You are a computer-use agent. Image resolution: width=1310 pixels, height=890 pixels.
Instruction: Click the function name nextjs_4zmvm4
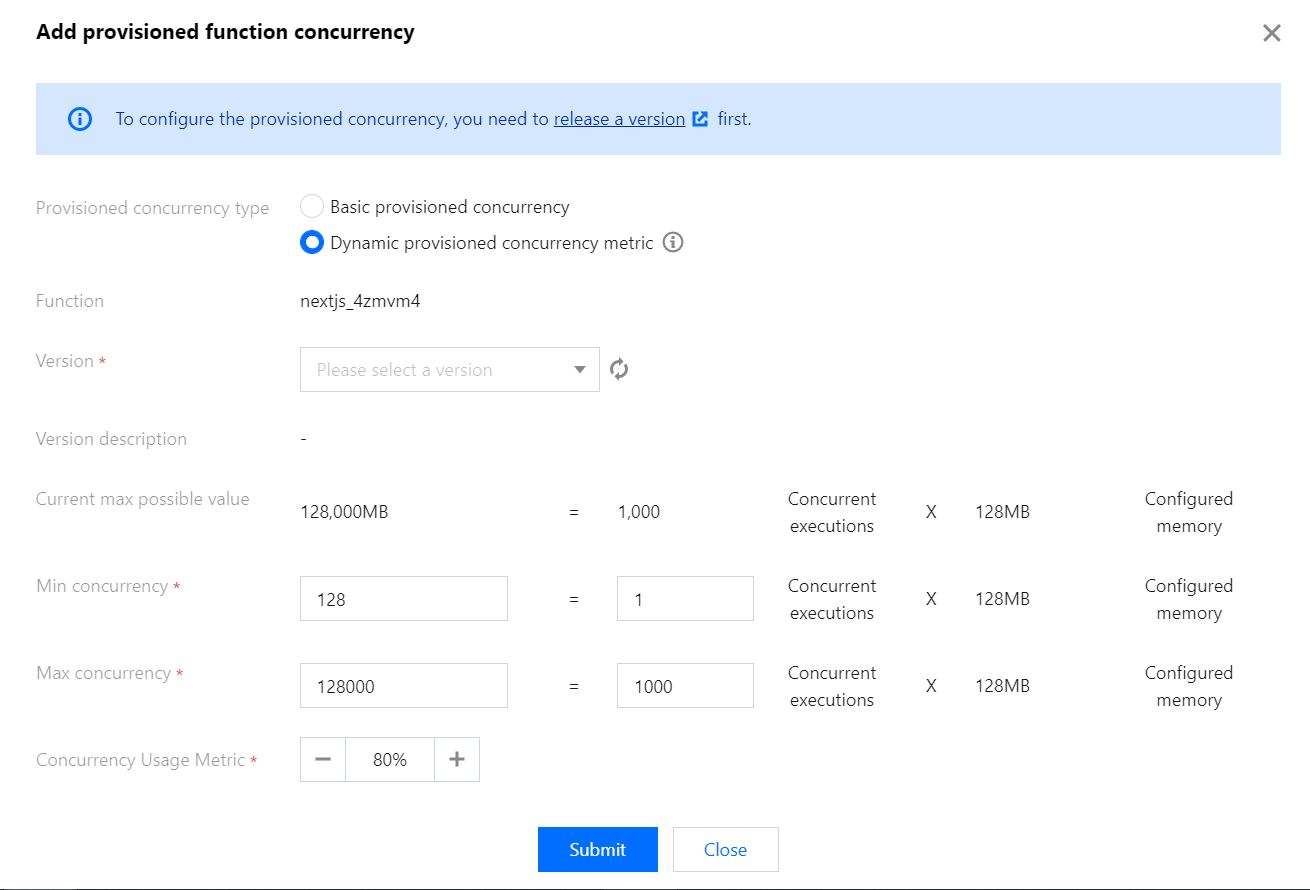(360, 301)
